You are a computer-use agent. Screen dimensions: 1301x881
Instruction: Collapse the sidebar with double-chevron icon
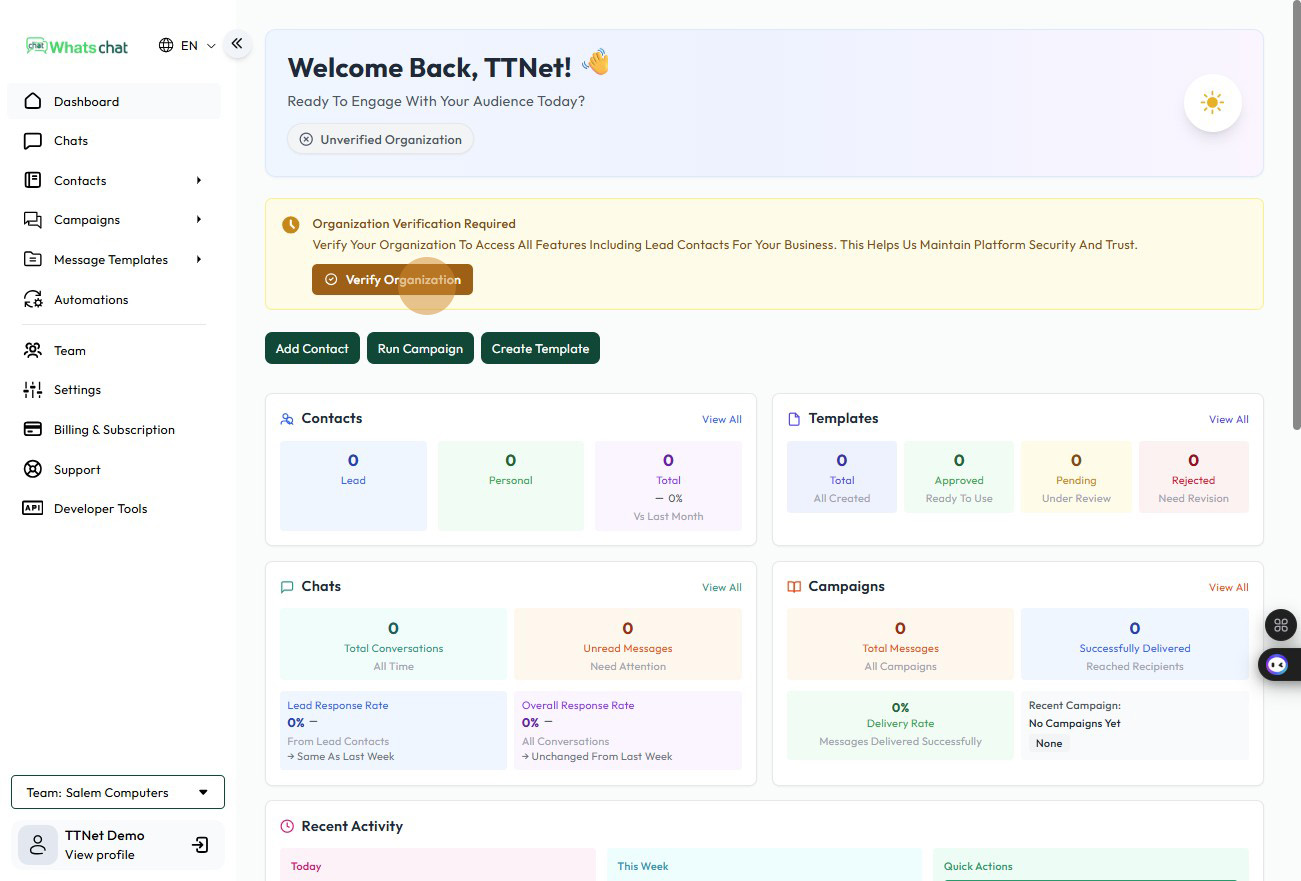(237, 43)
